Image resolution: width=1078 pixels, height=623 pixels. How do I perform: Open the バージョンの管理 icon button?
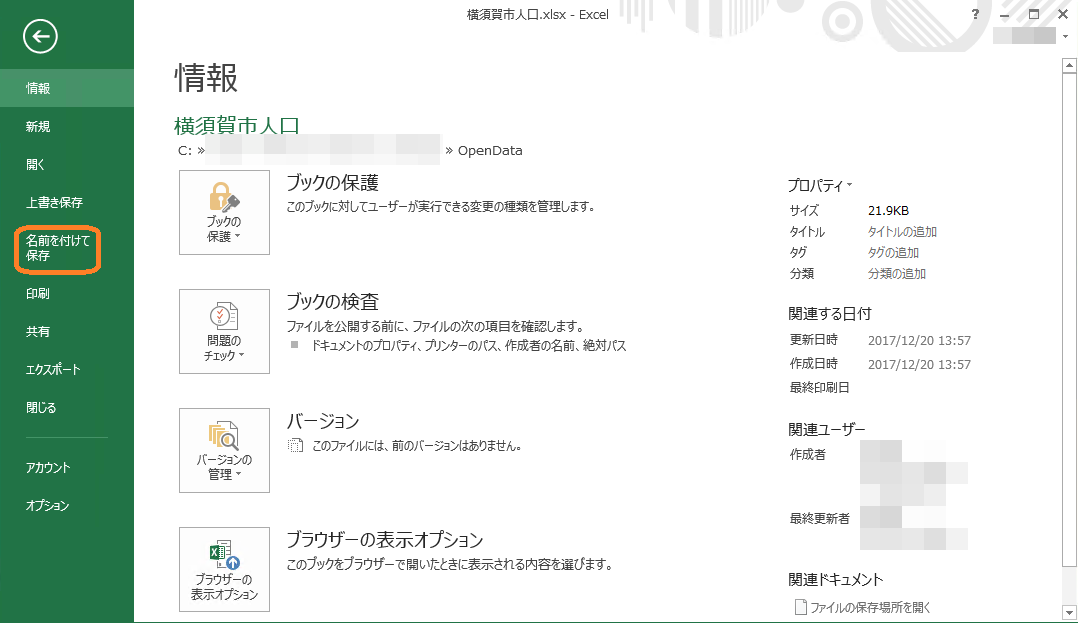pos(224,450)
